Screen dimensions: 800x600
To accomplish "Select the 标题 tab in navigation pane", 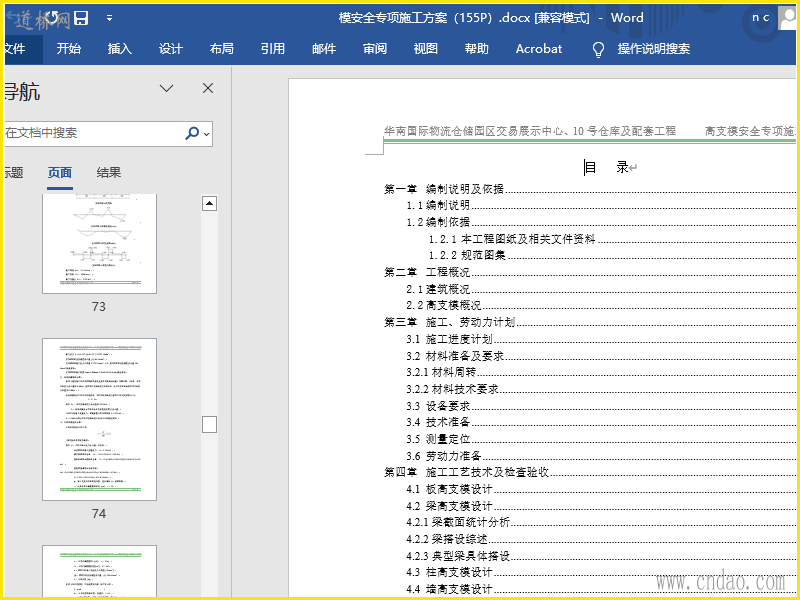I will coord(14,173).
